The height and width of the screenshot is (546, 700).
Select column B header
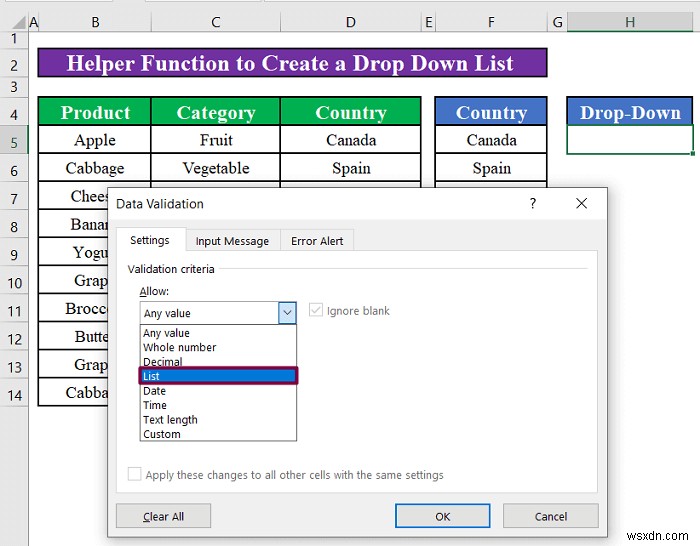[x=95, y=22]
